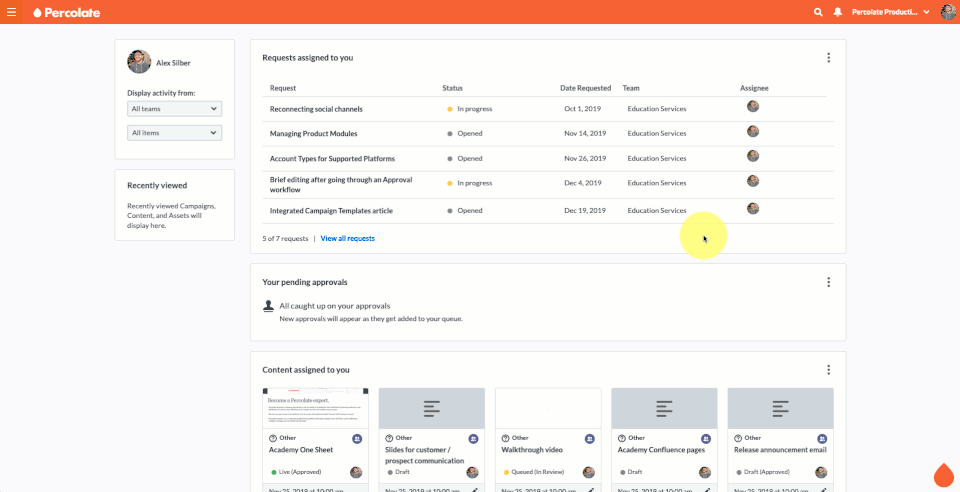Click View all requests link

tap(348, 239)
